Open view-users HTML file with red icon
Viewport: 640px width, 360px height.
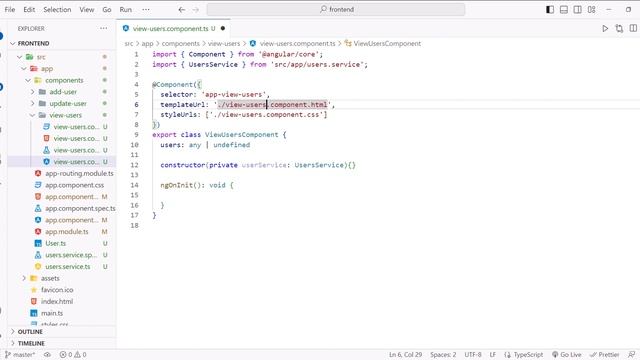point(76,138)
